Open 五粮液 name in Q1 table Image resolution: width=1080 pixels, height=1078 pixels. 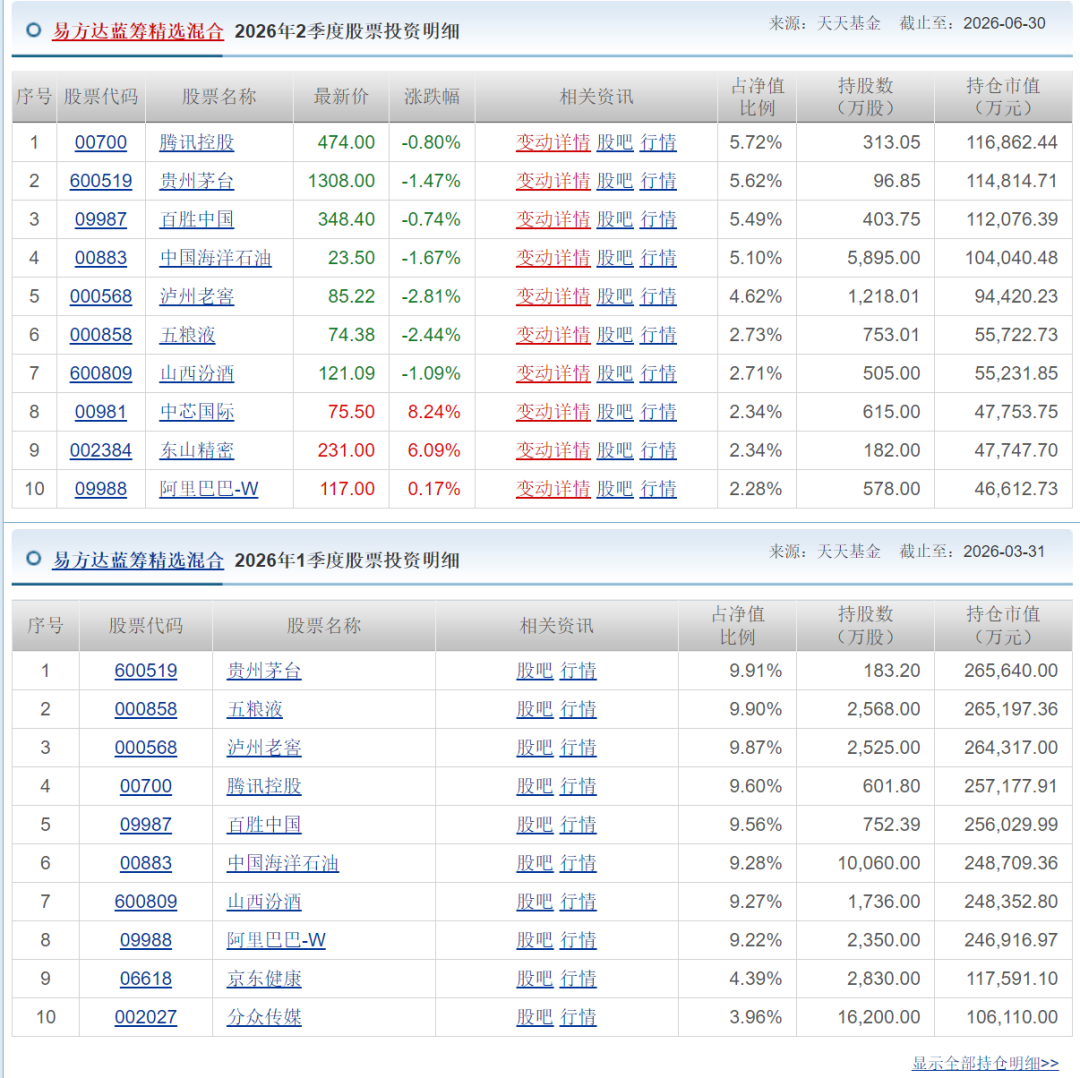pyautogui.click(x=255, y=709)
